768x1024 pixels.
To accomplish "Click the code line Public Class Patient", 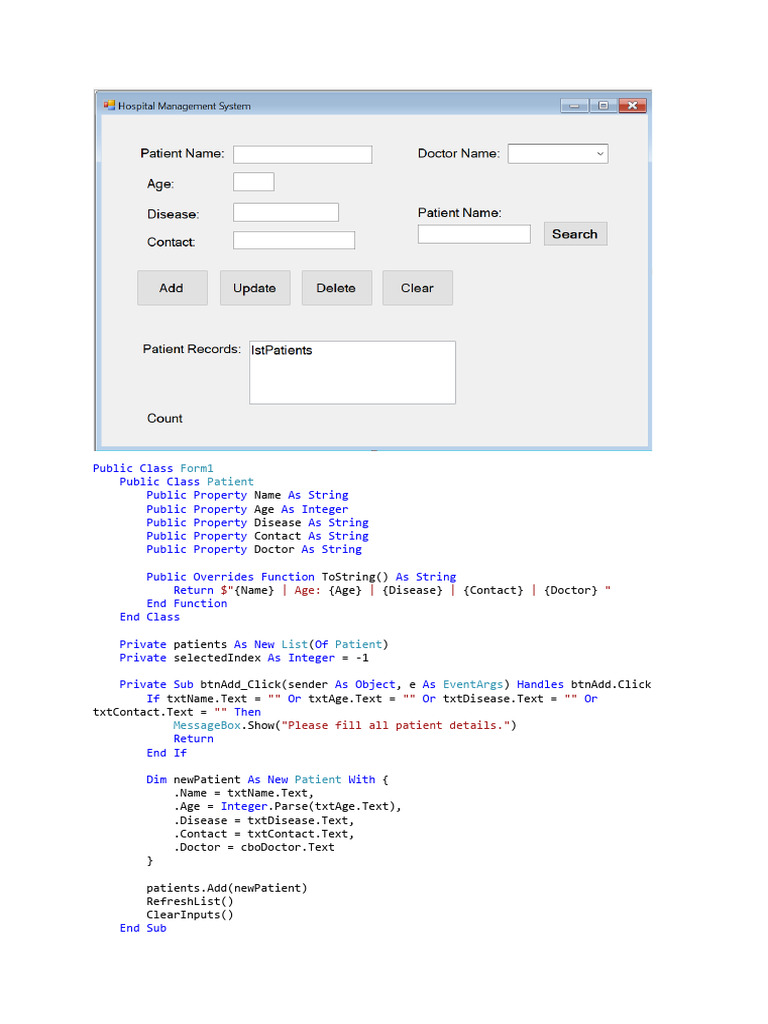I will [186, 482].
